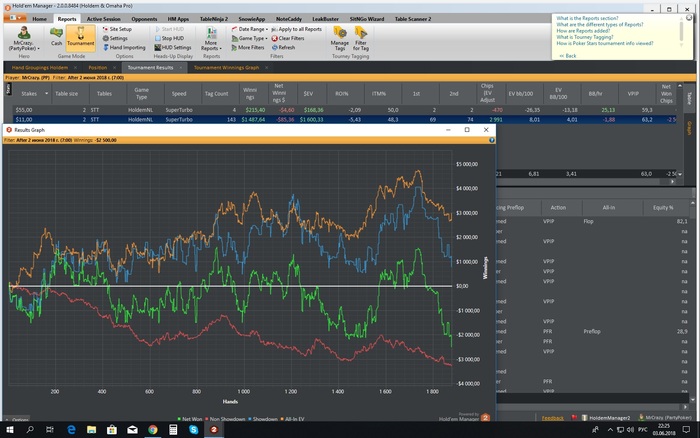Switch to Position report tab

click(98, 68)
